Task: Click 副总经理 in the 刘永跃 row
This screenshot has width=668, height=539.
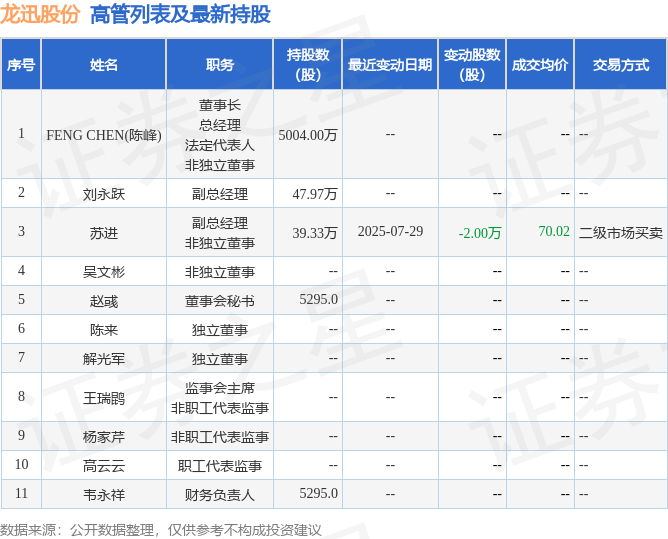Action: 219,194
